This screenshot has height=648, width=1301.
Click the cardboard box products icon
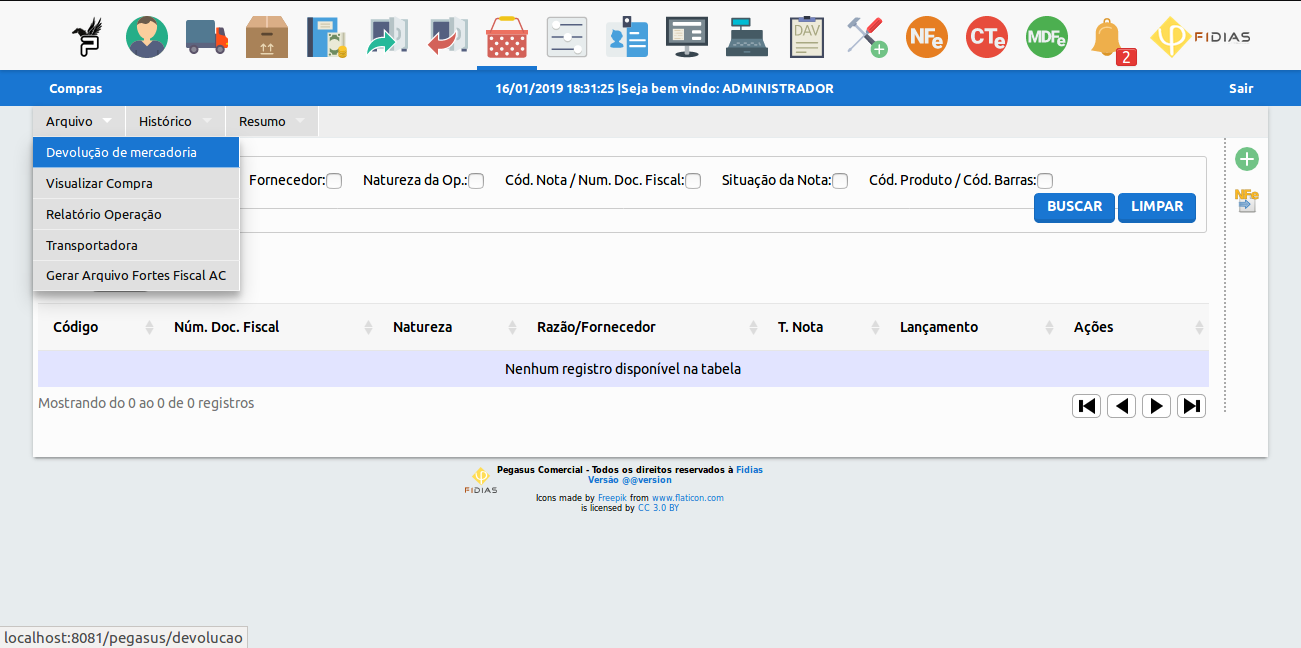[267, 37]
